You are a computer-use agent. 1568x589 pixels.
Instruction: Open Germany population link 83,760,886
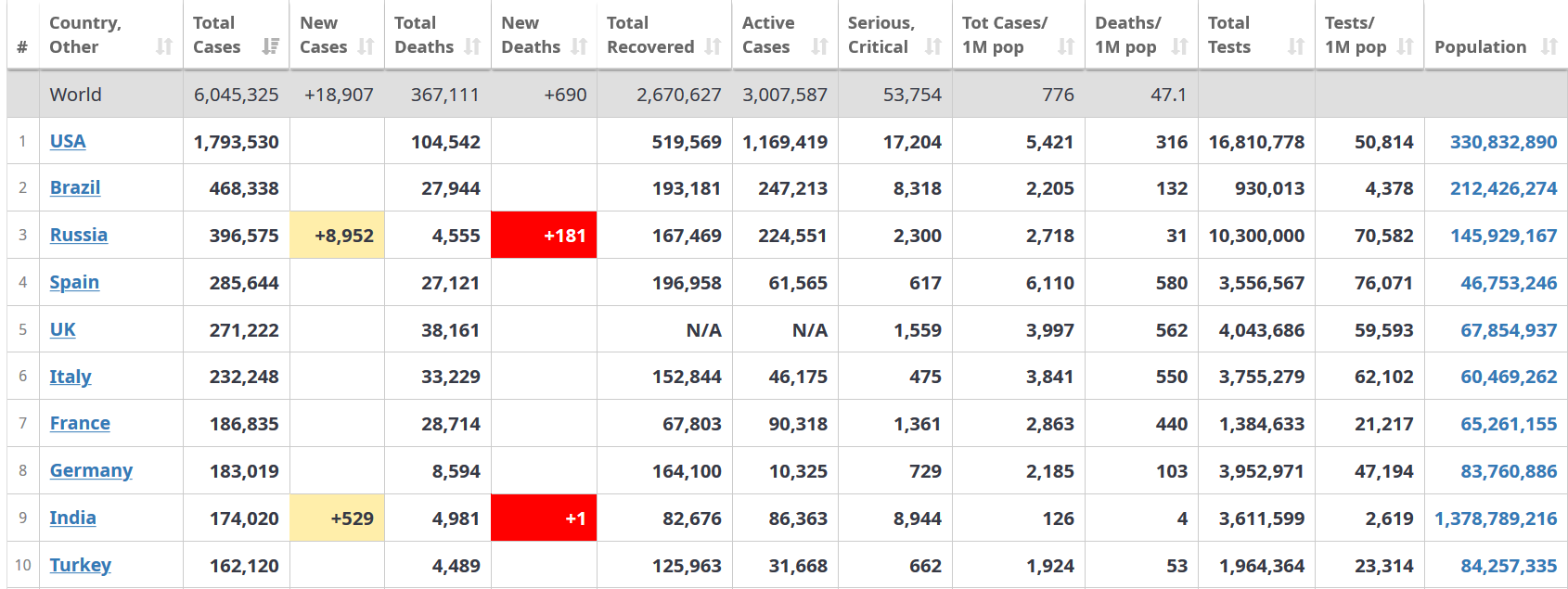pyautogui.click(x=1509, y=471)
